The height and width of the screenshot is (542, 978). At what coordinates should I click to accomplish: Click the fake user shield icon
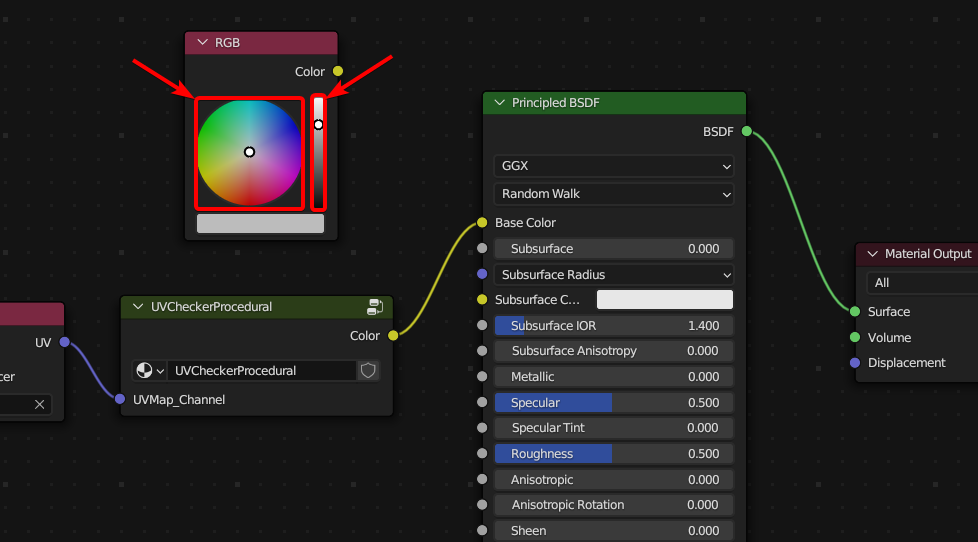click(368, 370)
